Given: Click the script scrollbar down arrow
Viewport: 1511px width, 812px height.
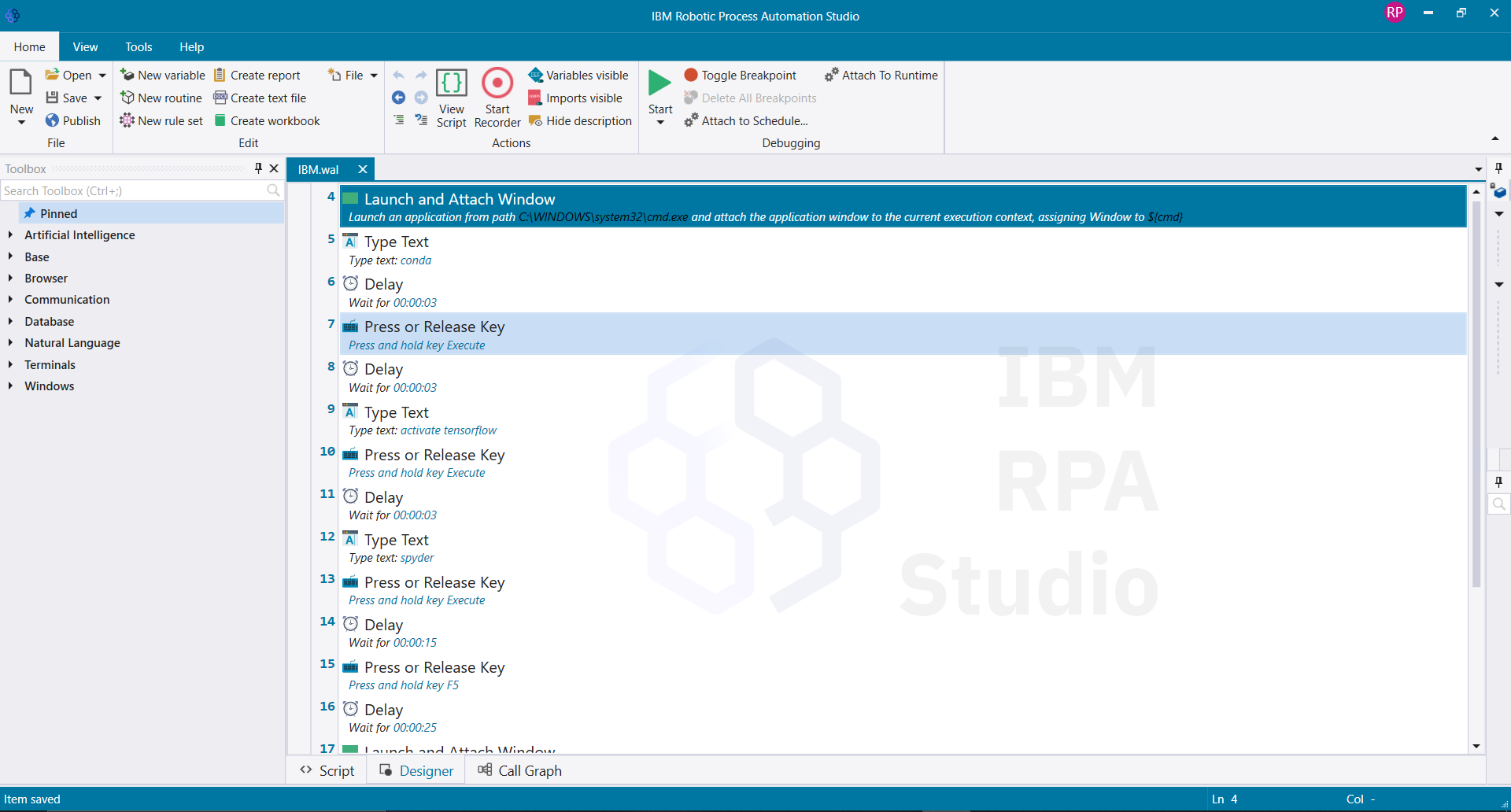Looking at the screenshot, I should tap(1476, 746).
